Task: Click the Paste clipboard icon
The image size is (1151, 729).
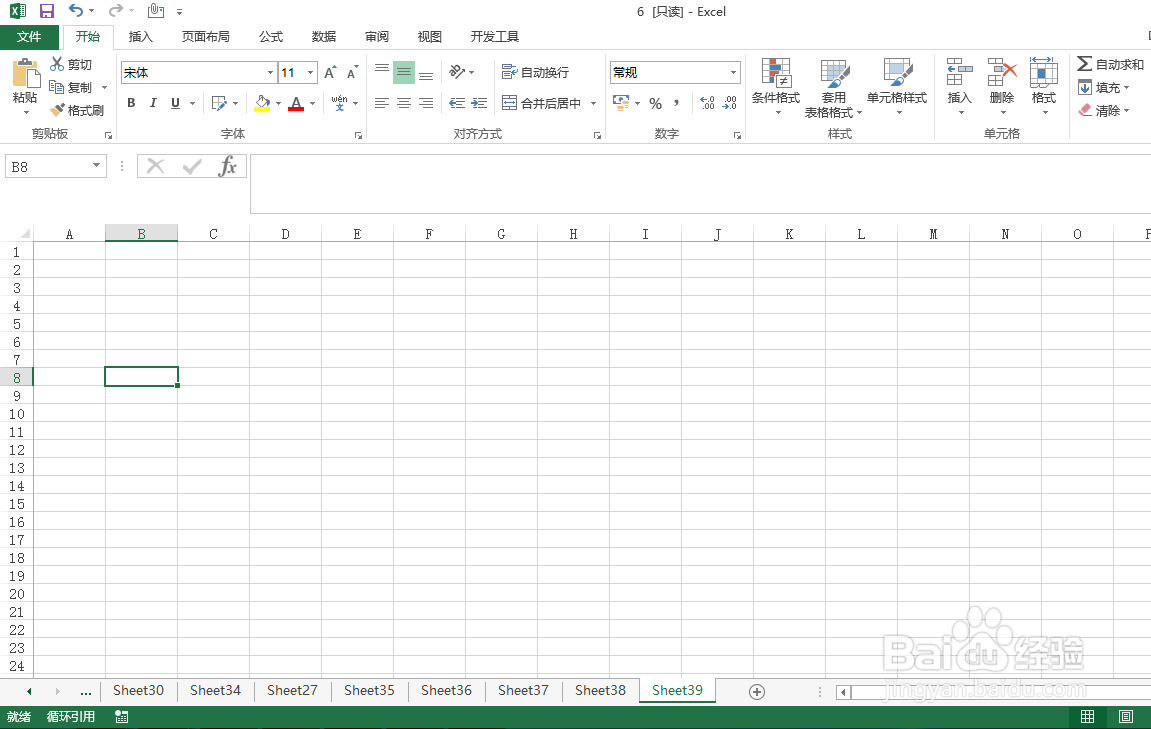Action: [x=25, y=73]
